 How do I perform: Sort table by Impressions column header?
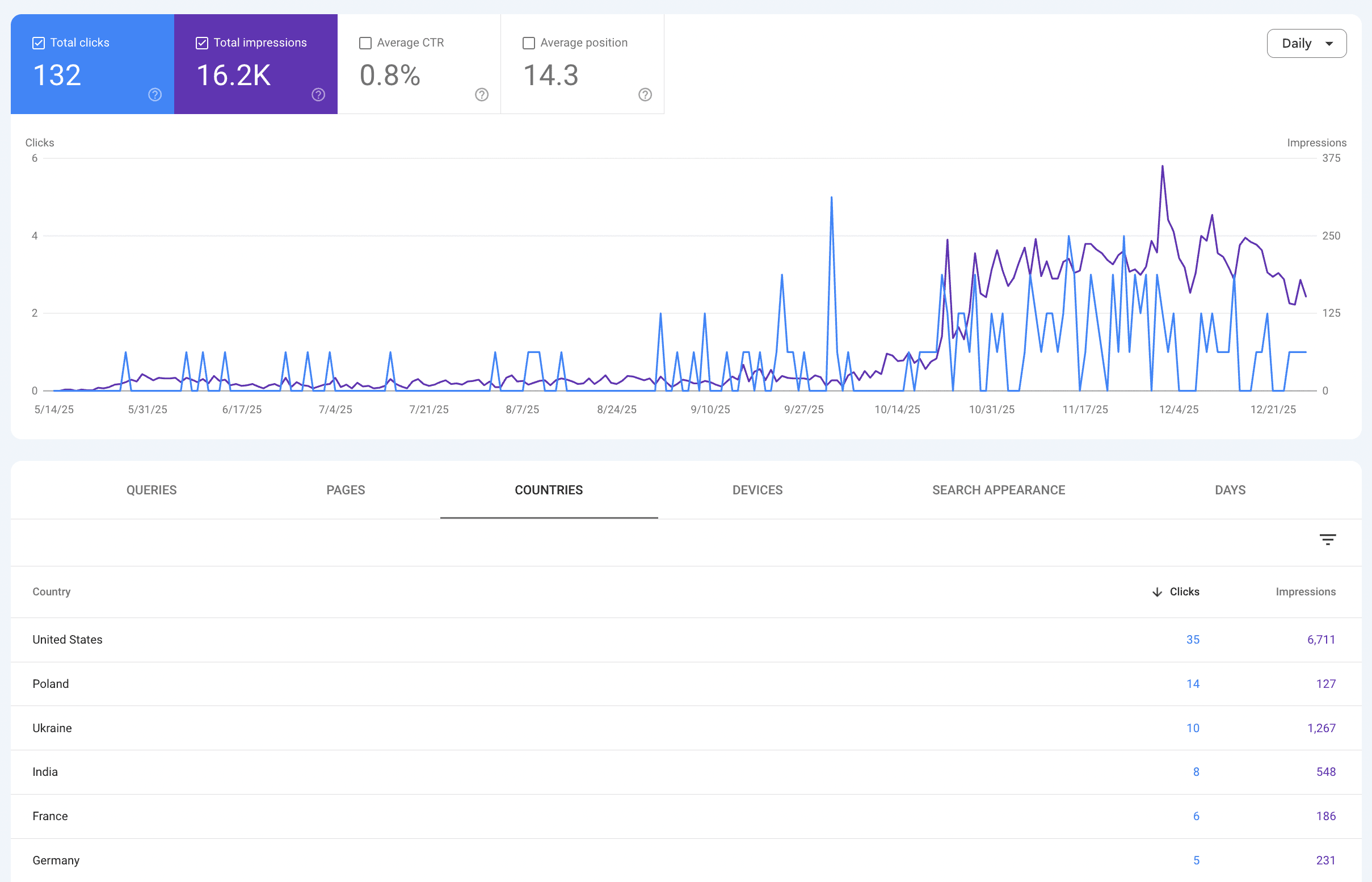1305,591
